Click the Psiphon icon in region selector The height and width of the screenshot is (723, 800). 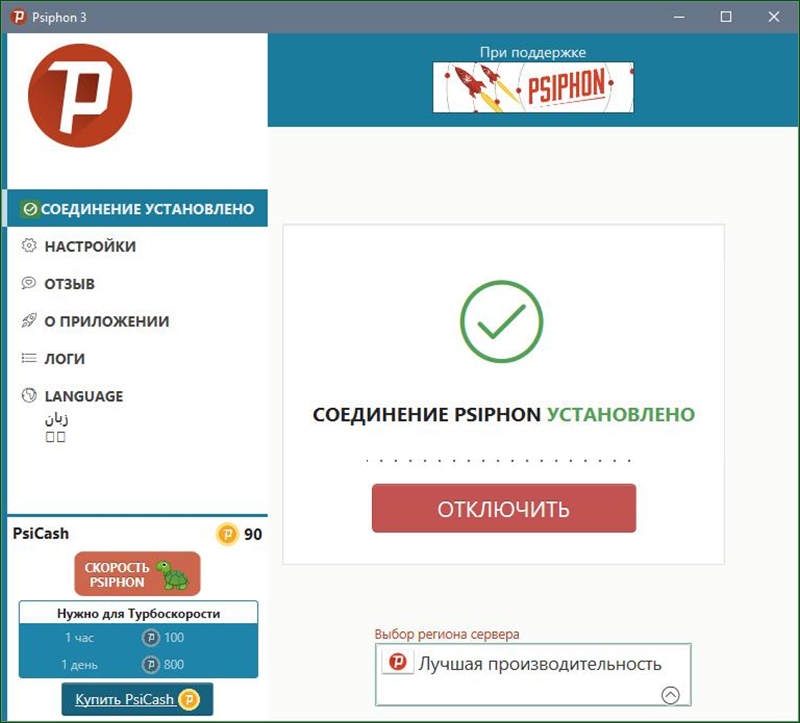(398, 663)
